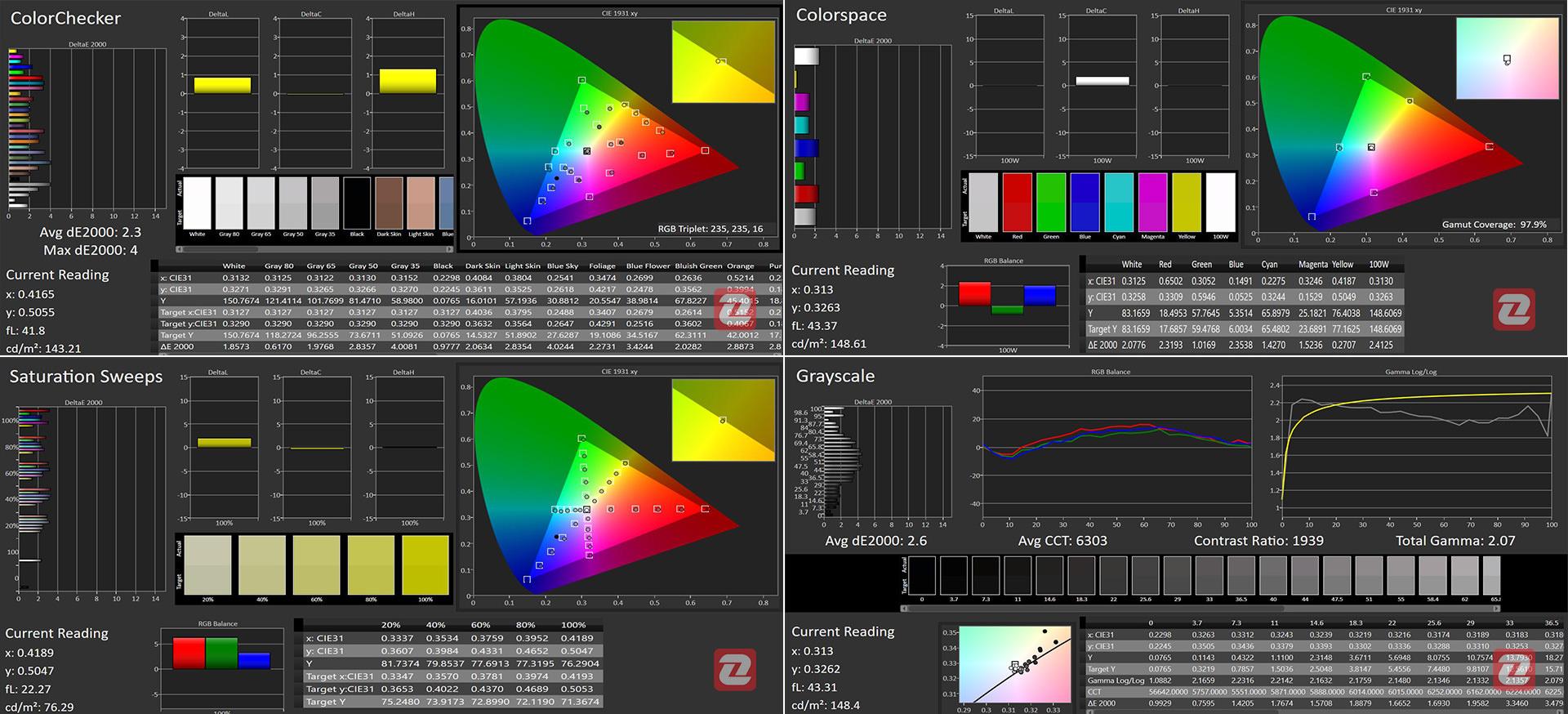1568x714 pixels.
Task: Select the grayscale swatch labeled 3.7
Action: (953, 575)
